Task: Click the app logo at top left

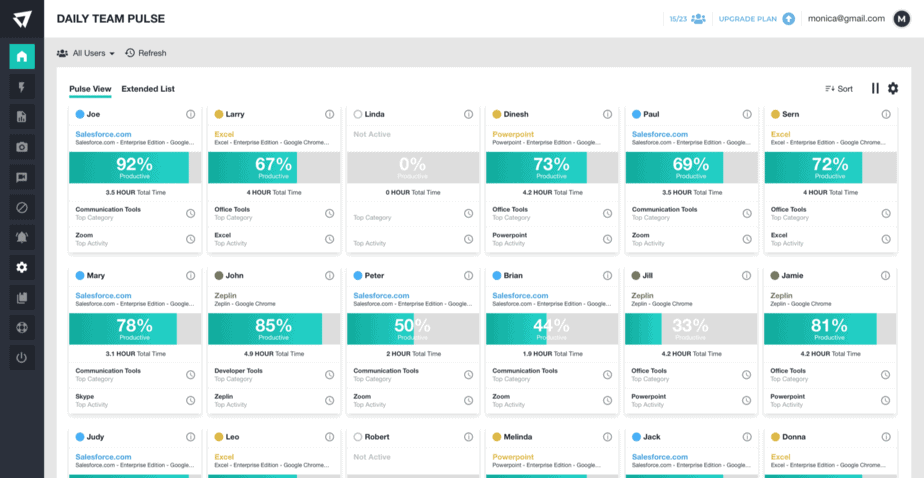Action: [22, 19]
